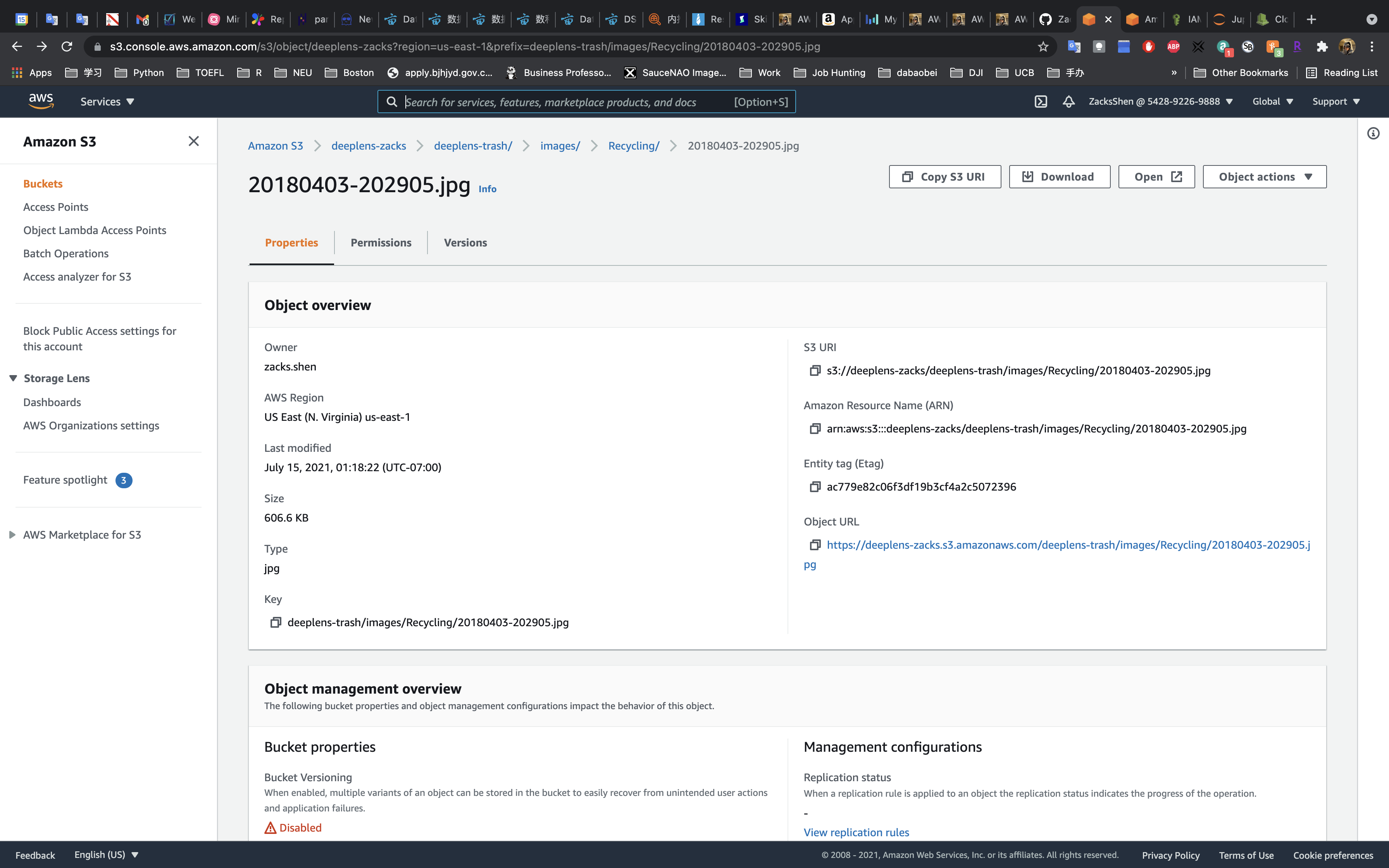Close the Amazon S3 navigation panel

(193, 141)
